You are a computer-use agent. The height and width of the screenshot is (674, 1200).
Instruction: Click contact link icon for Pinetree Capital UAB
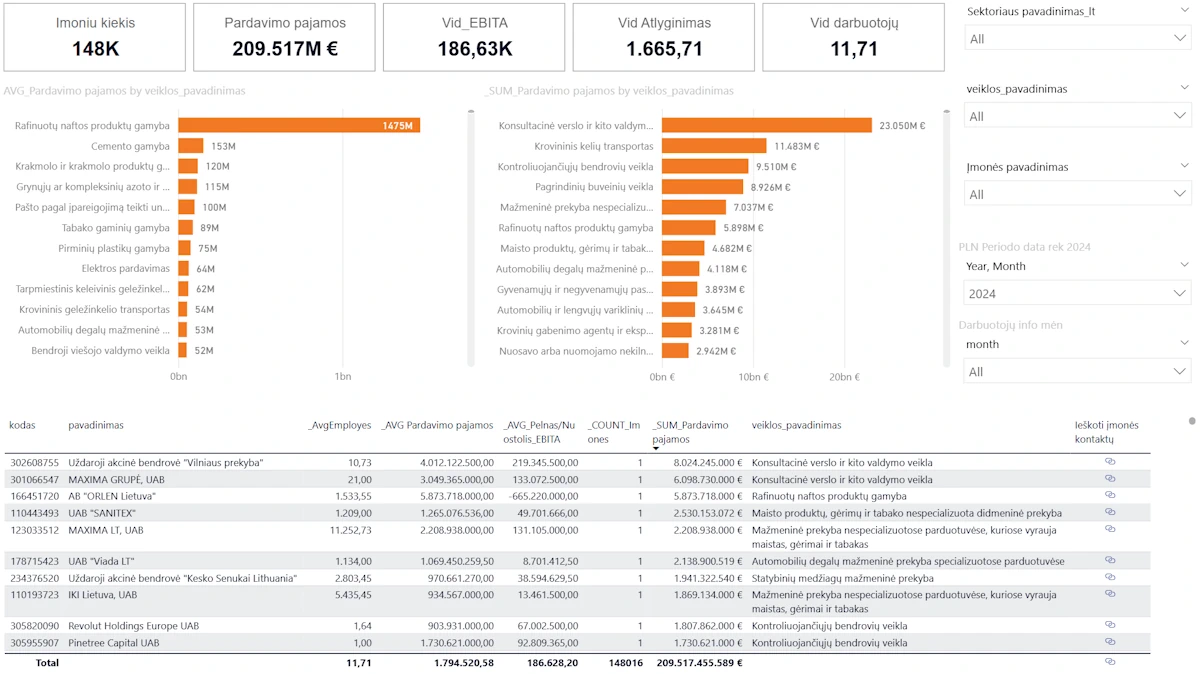[1109, 642]
